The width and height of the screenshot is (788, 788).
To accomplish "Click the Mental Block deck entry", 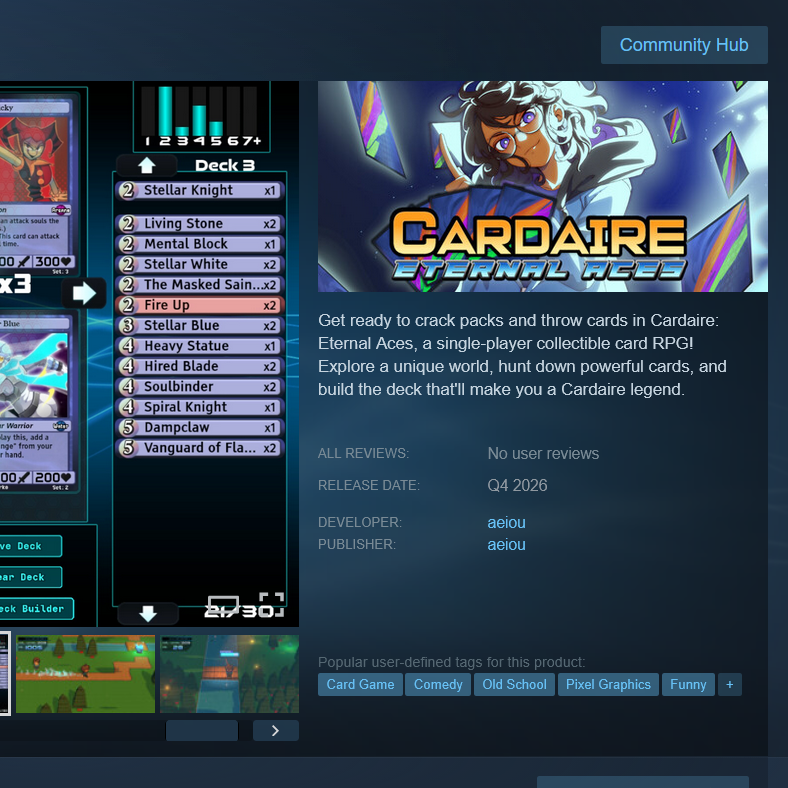I will tap(201, 244).
